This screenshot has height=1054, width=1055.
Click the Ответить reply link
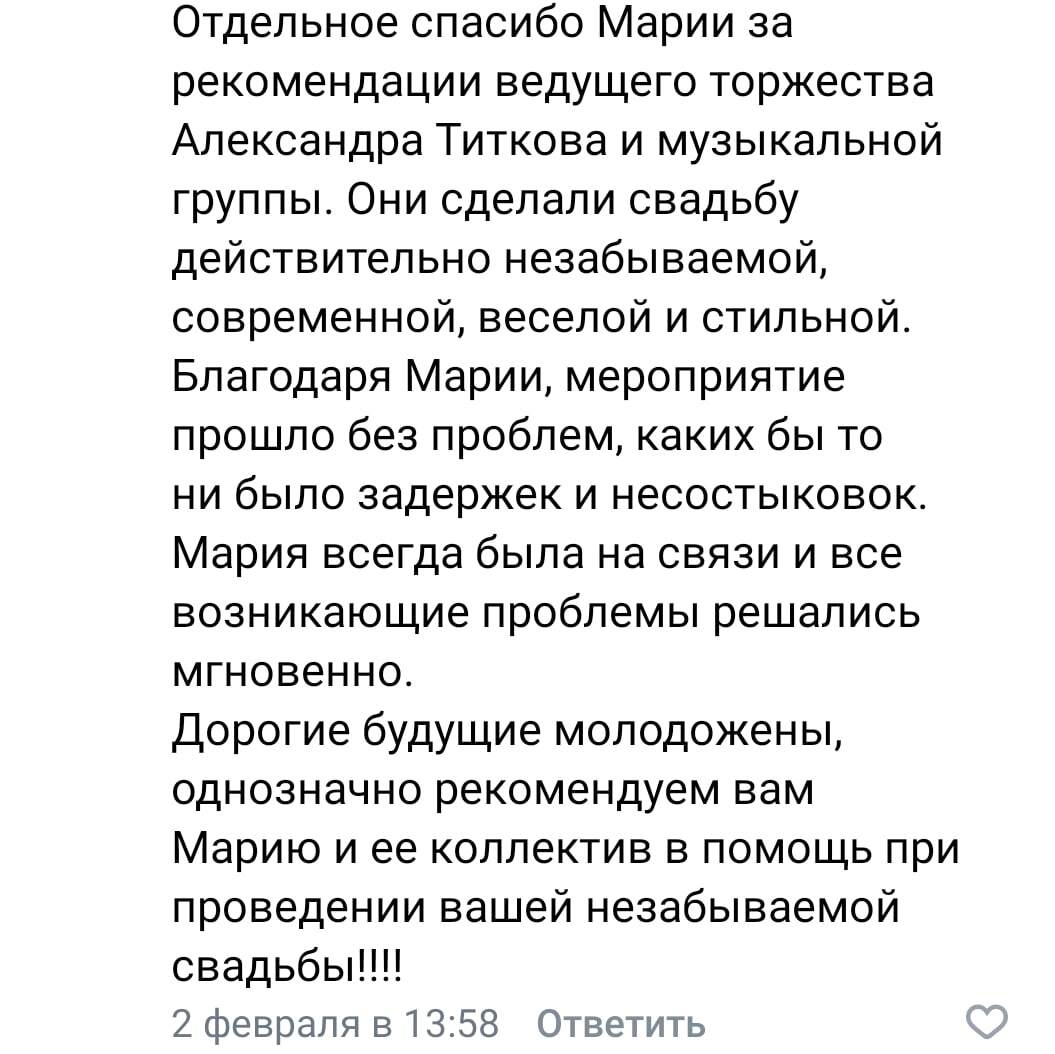click(620, 1024)
